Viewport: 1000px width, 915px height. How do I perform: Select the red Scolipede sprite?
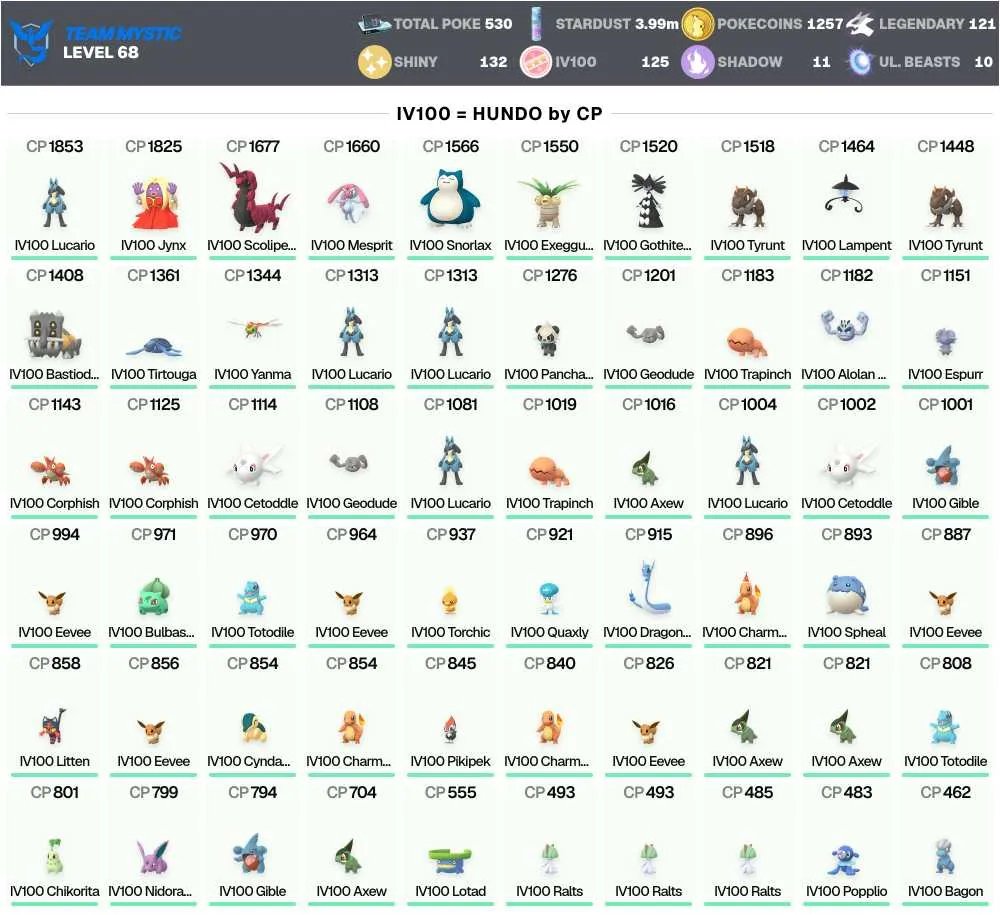click(253, 196)
